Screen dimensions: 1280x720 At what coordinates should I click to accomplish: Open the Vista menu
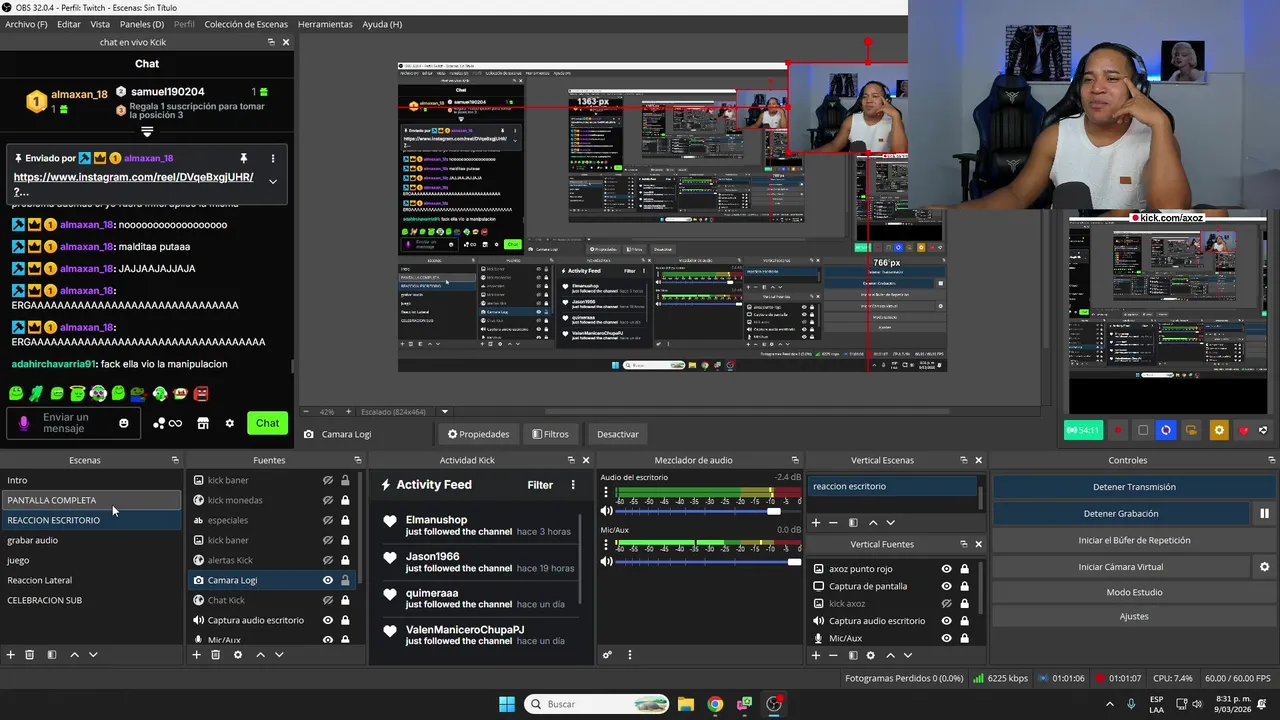[x=100, y=24]
